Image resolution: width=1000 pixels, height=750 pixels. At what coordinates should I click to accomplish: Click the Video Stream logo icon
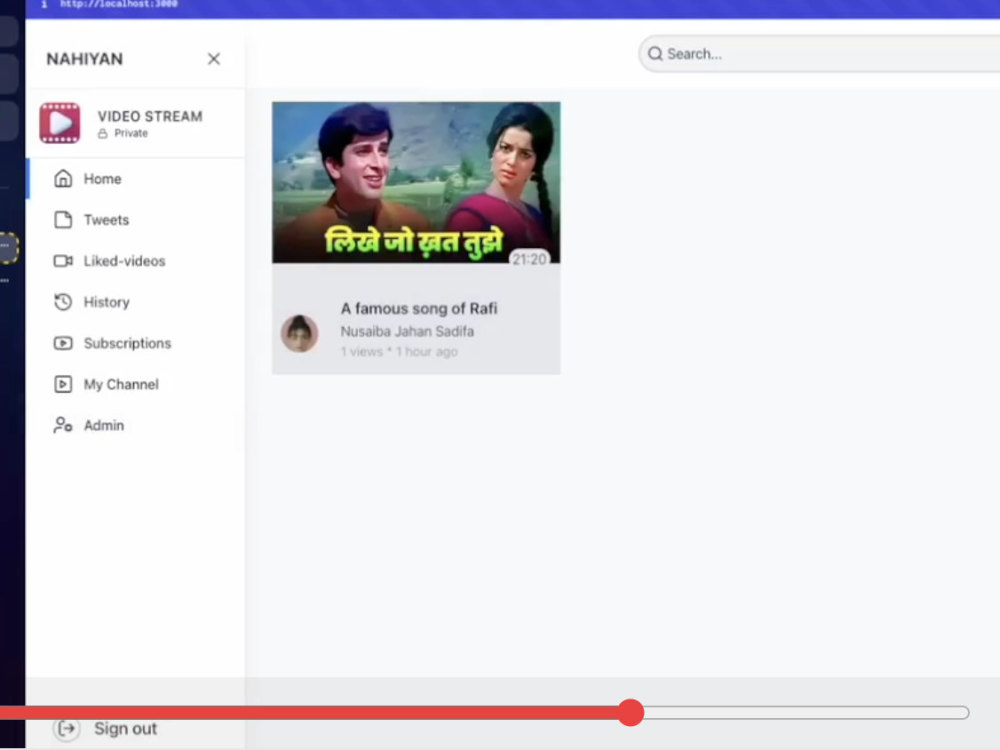tap(60, 123)
